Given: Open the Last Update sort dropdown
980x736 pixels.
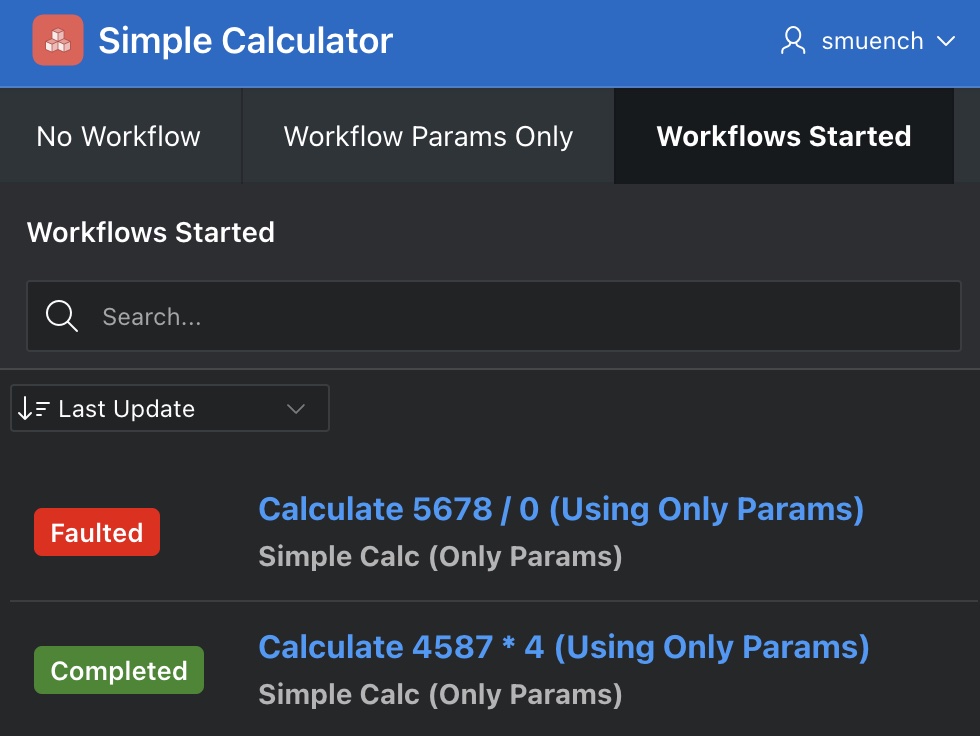Looking at the screenshot, I should pos(160,409).
